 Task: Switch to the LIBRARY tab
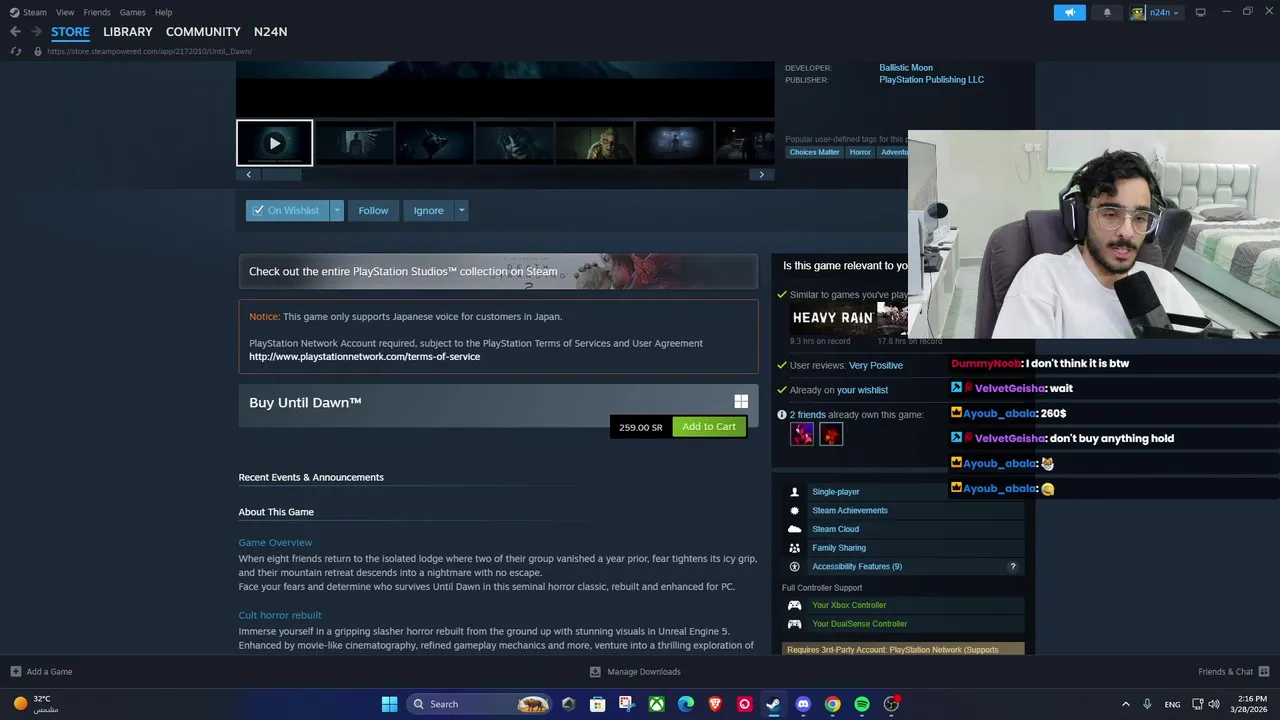click(x=128, y=32)
